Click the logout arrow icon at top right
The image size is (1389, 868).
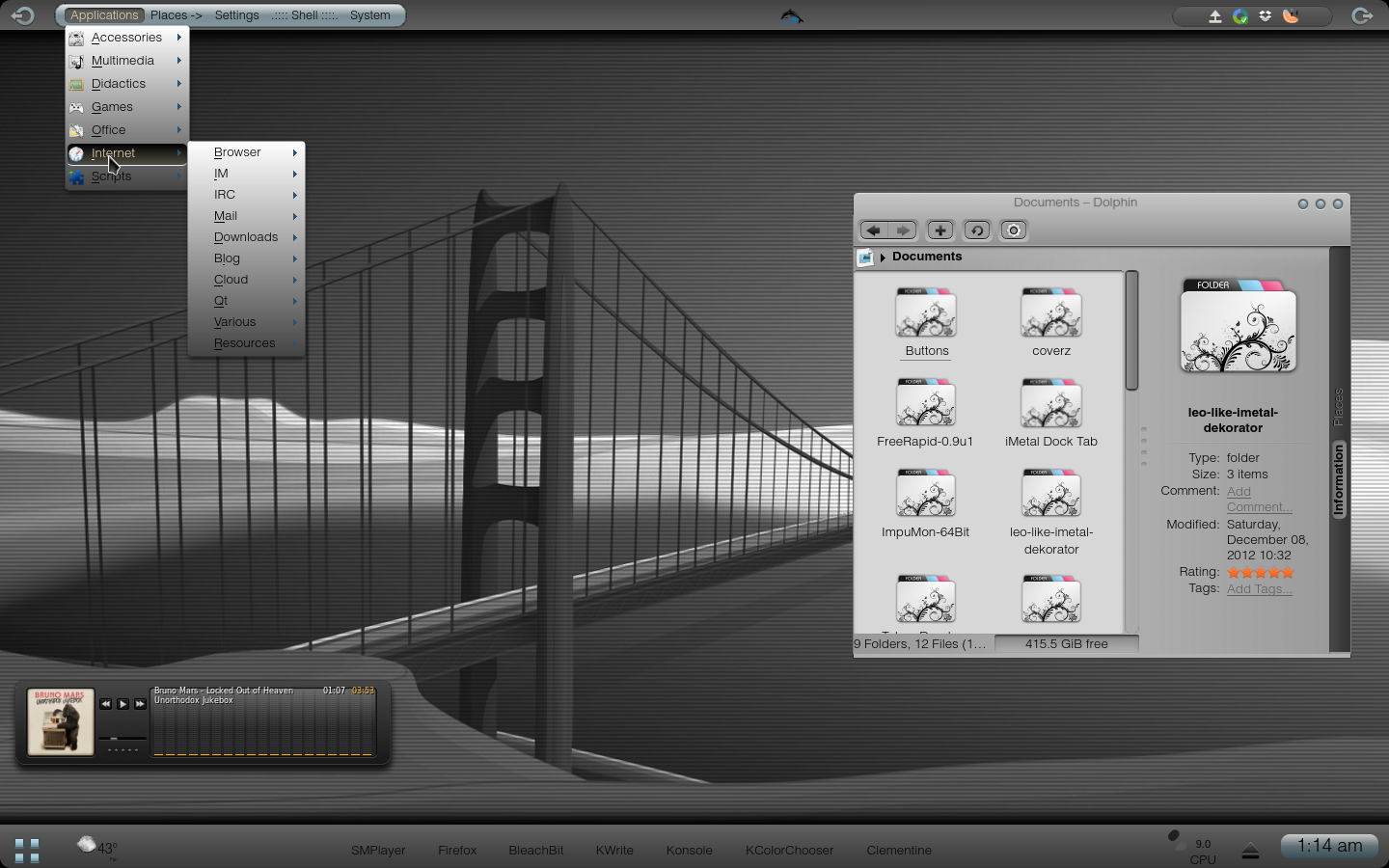(x=1362, y=15)
